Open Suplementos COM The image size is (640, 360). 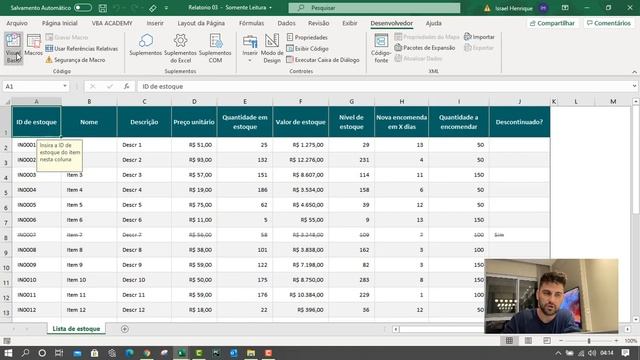click(215, 48)
